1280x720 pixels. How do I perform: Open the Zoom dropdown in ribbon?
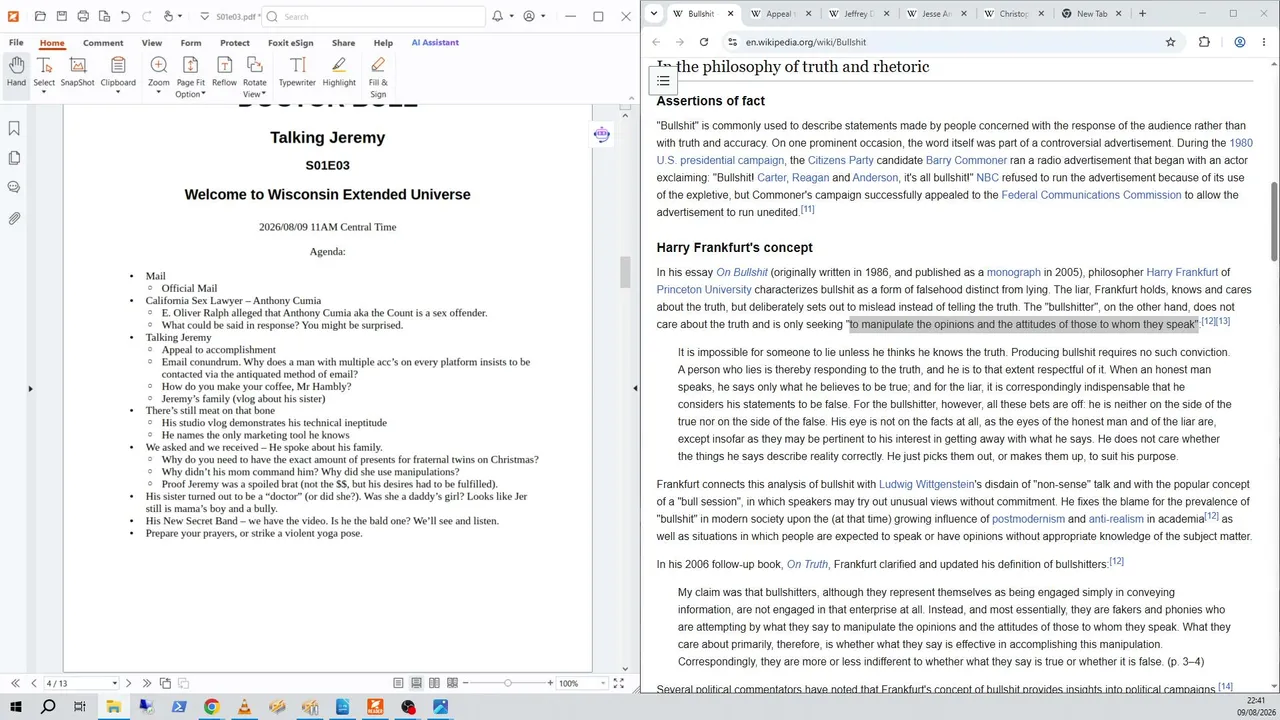coord(158,93)
